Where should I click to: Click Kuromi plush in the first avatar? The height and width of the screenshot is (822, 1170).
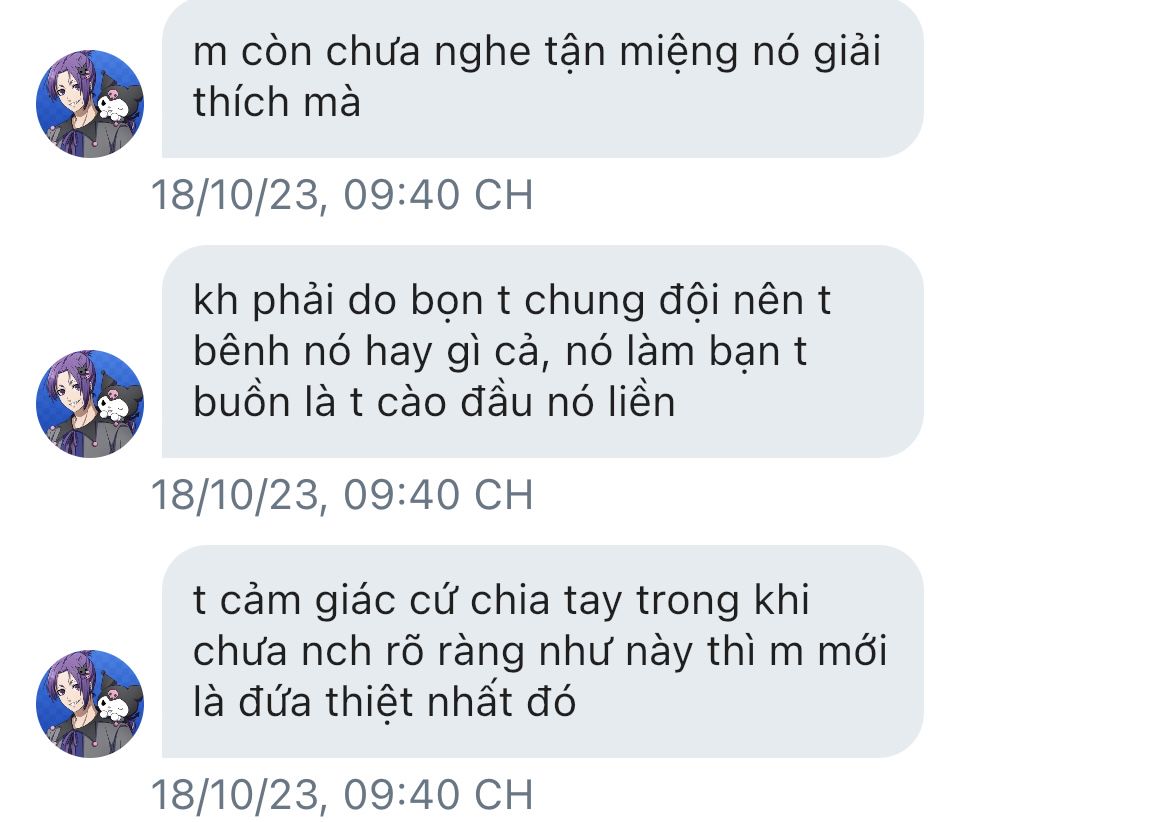click(x=119, y=104)
